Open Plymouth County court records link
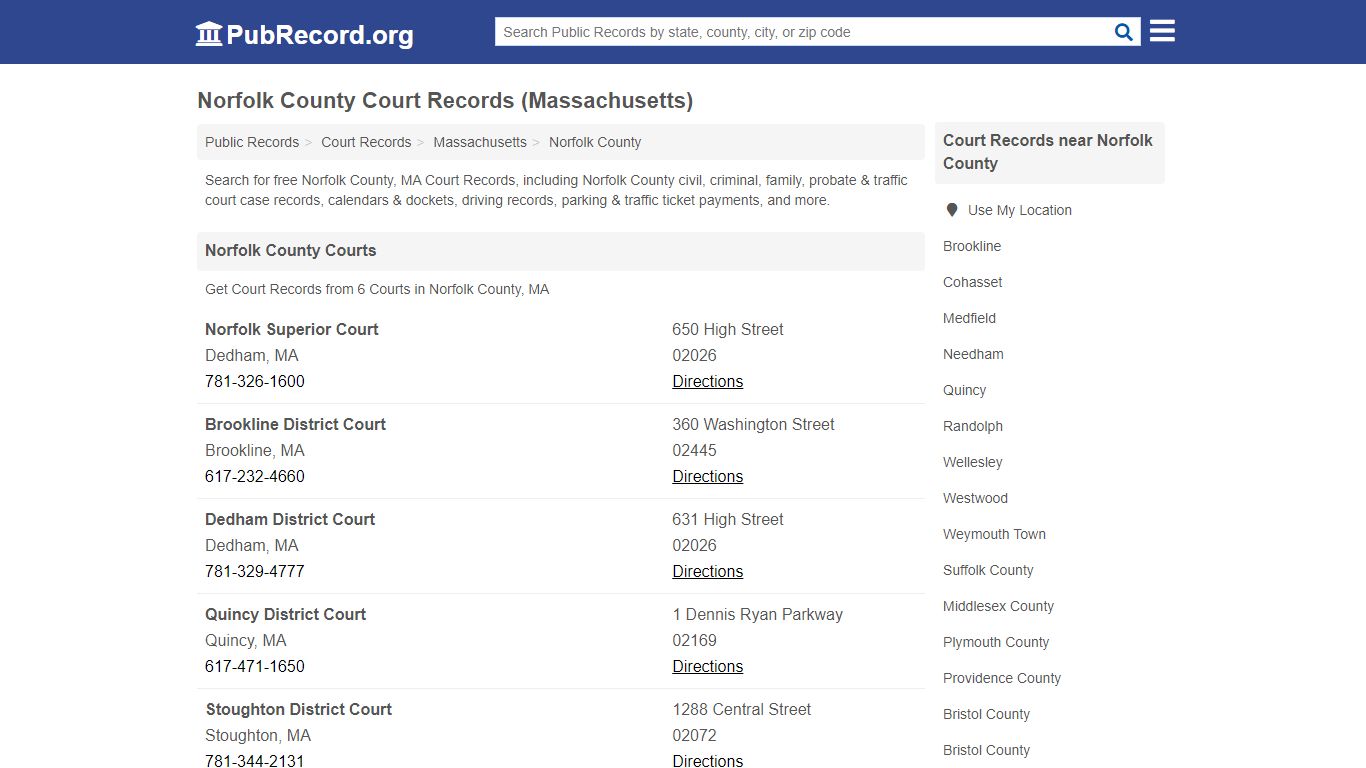 (x=996, y=642)
